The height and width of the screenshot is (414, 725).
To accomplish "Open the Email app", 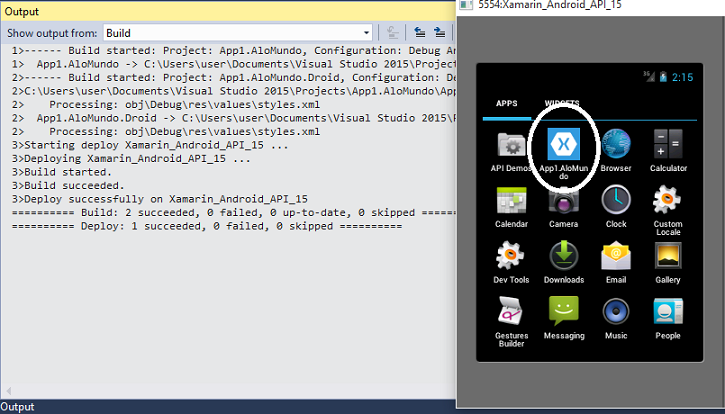I will (616, 262).
